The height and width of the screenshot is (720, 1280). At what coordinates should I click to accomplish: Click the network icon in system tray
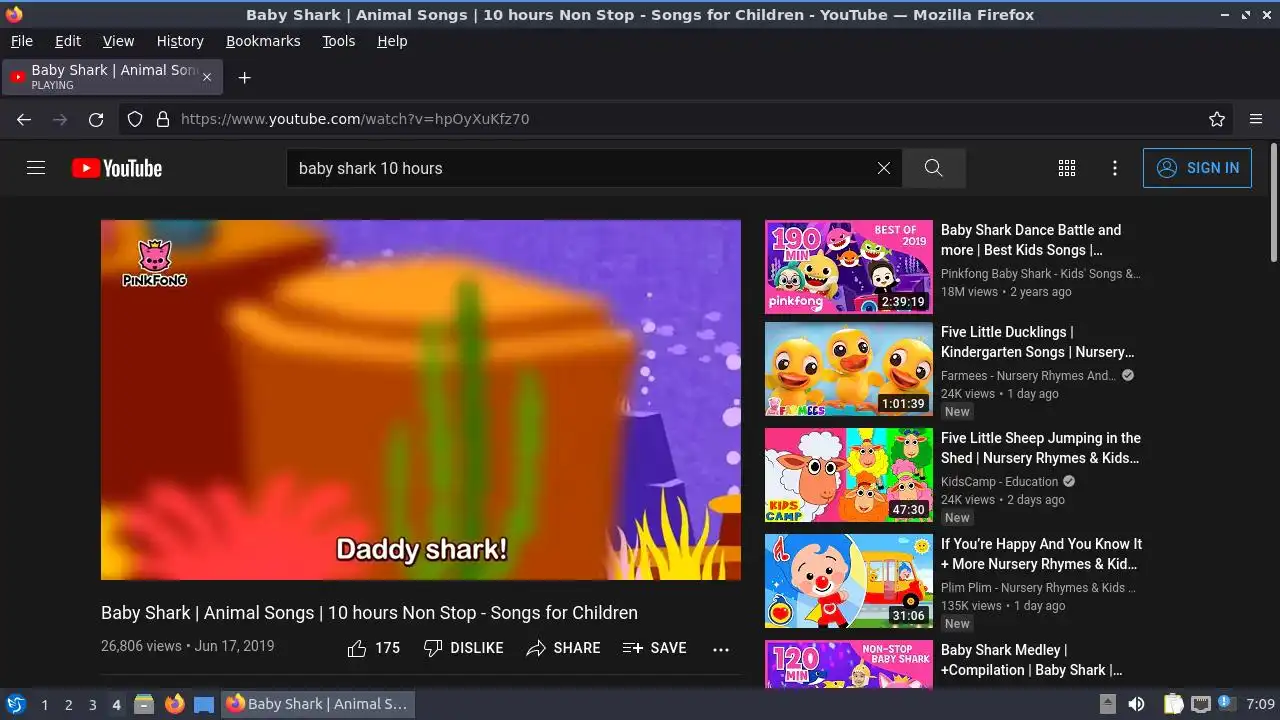coord(1201,704)
